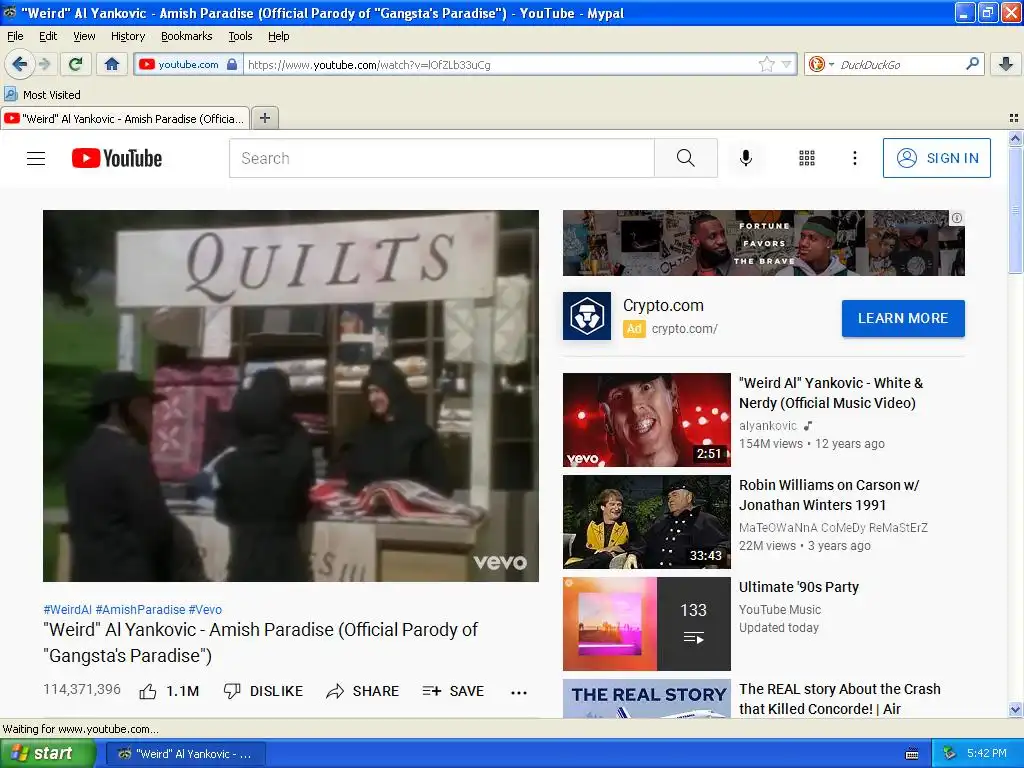Click the DISLIKE thumbs down button
Screen dimensions: 1024x768
point(263,691)
